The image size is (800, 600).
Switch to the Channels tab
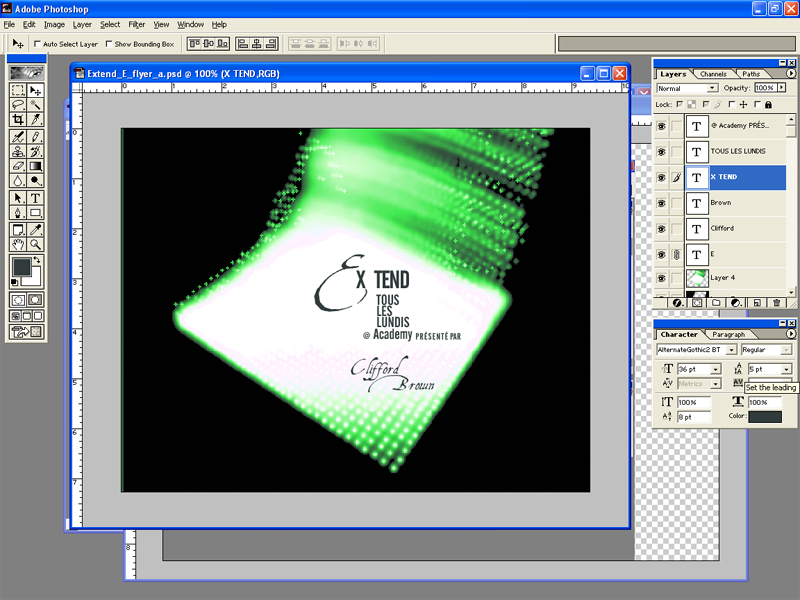click(x=713, y=74)
